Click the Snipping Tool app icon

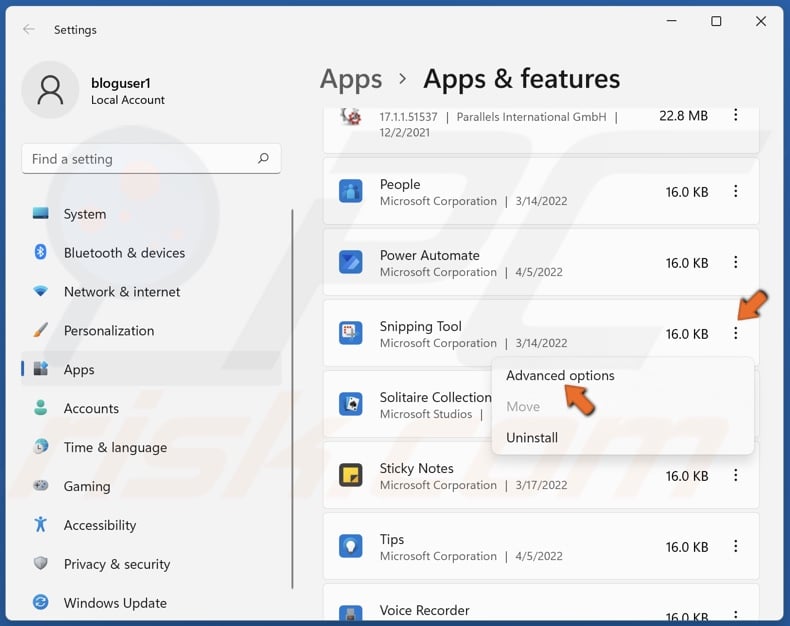[x=351, y=333]
